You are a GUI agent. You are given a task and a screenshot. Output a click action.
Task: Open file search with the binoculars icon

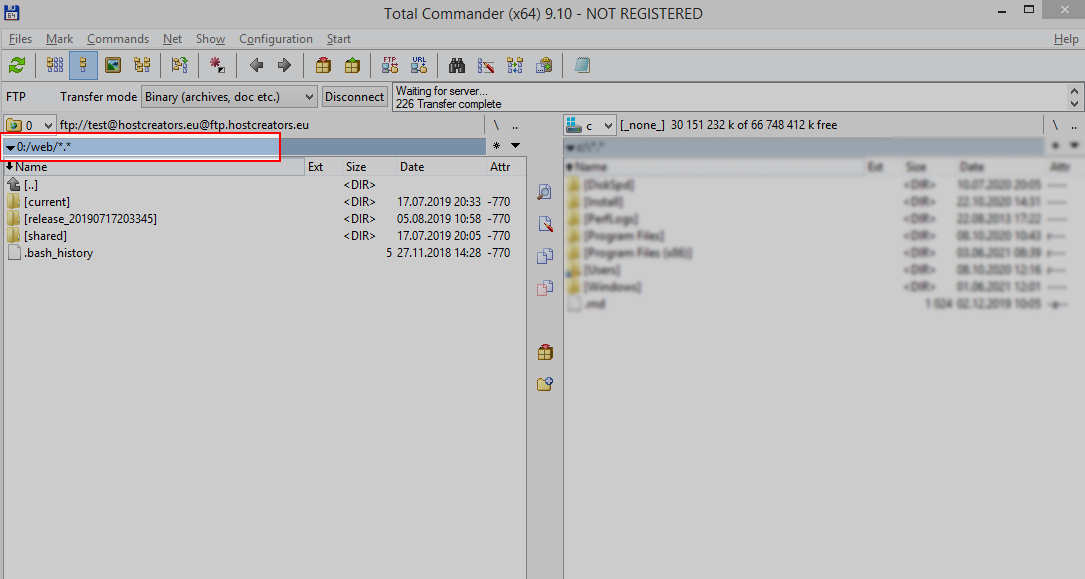[x=457, y=66]
